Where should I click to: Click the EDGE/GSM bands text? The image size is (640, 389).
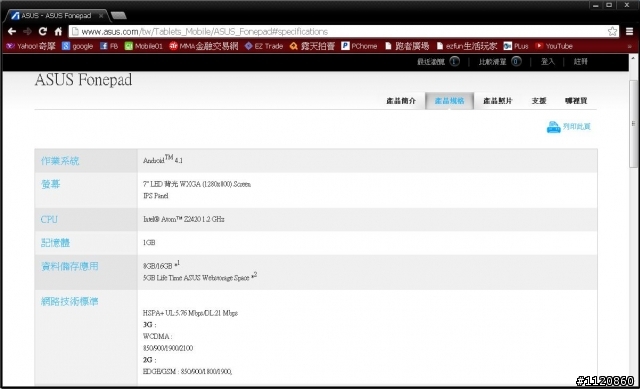[x=187, y=371]
